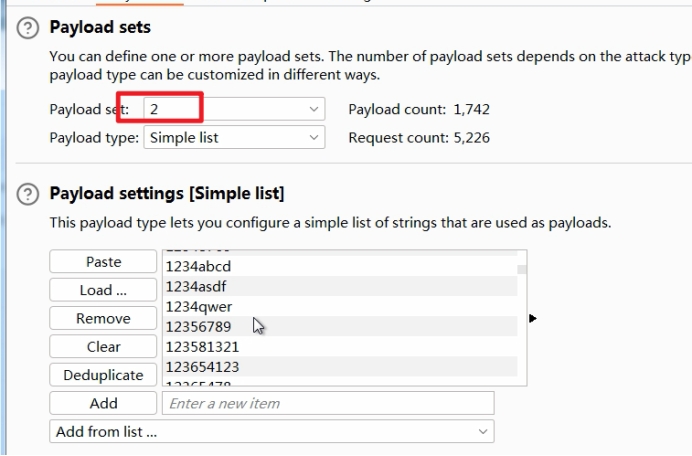Click the payload list scrollbar thumb
This screenshot has width=692, height=456.
click(521, 269)
